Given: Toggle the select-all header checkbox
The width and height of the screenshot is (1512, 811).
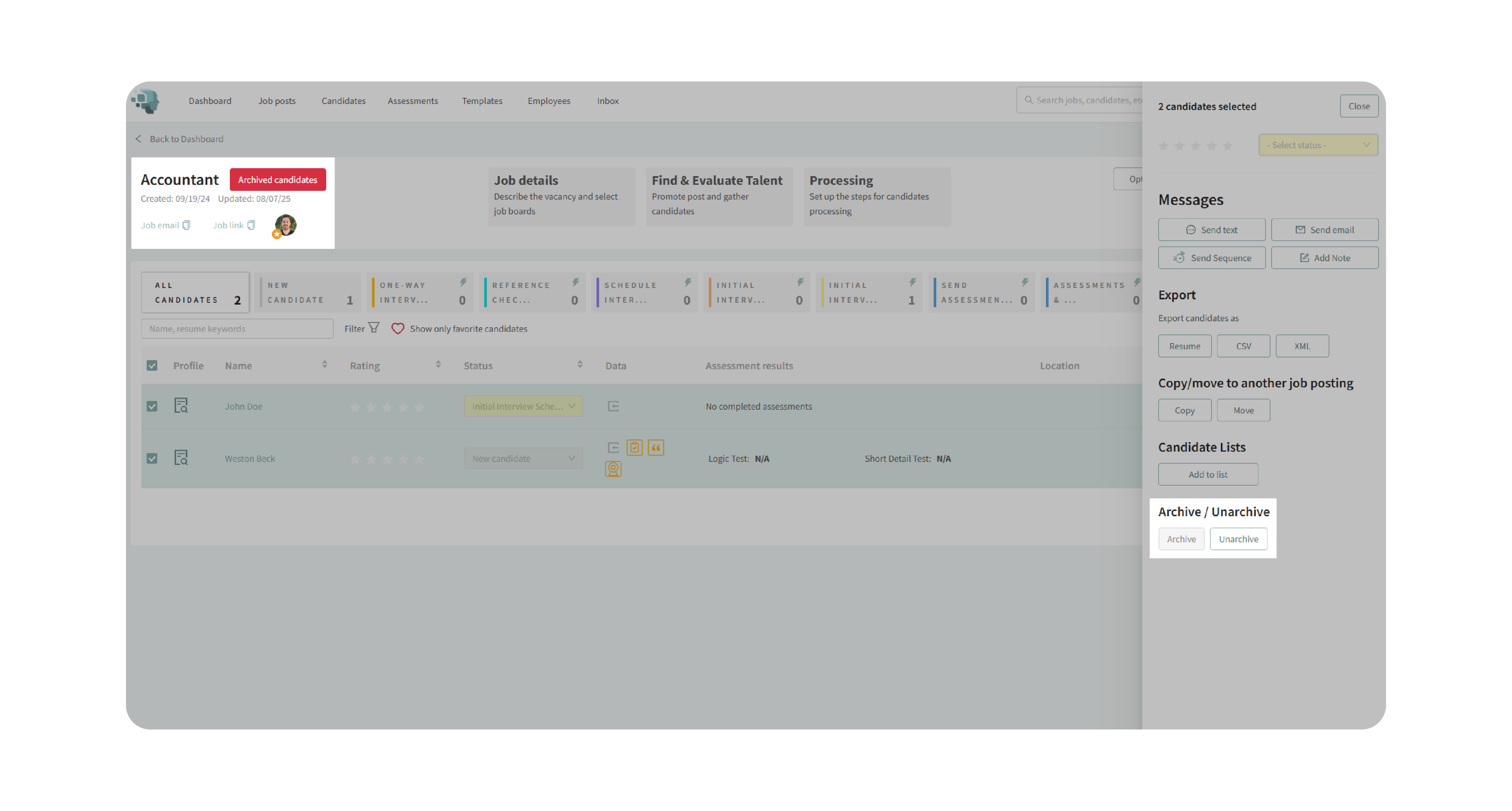Looking at the screenshot, I should point(152,365).
